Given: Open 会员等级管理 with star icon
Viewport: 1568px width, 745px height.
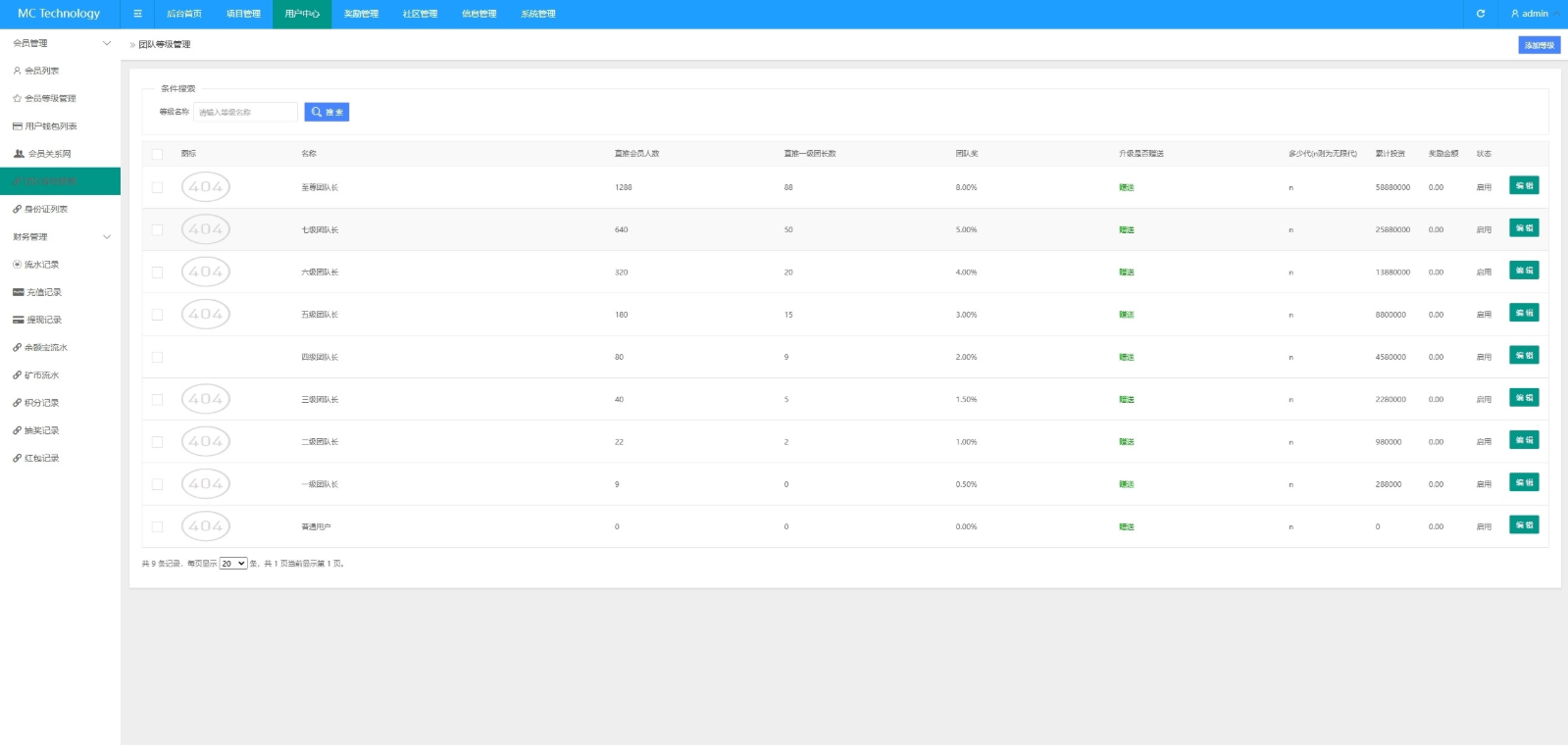Looking at the screenshot, I should click(x=49, y=98).
